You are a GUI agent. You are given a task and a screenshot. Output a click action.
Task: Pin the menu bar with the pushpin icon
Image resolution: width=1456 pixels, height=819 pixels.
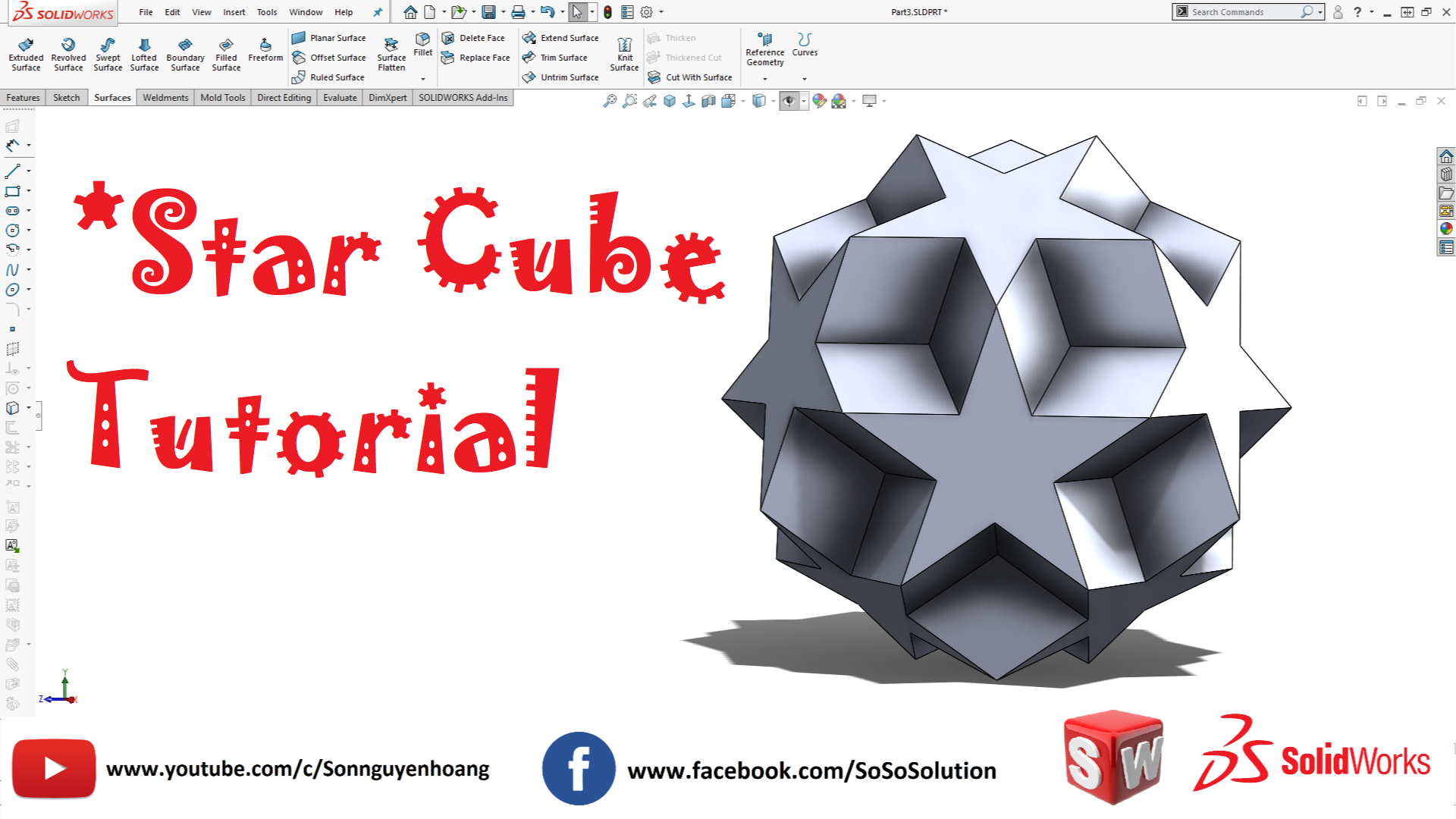tap(377, 12)
